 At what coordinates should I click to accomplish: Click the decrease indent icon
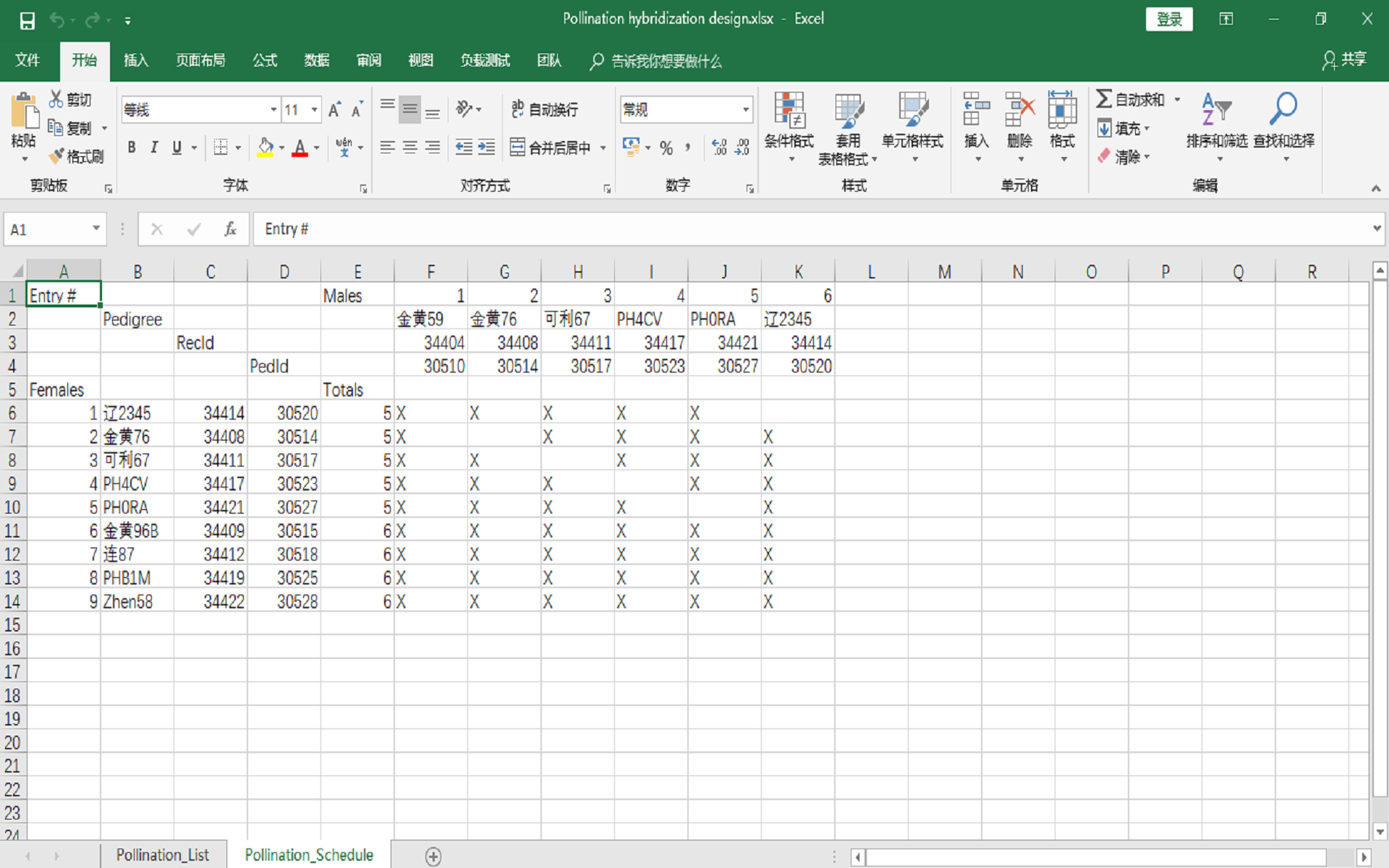coord(464,148)
